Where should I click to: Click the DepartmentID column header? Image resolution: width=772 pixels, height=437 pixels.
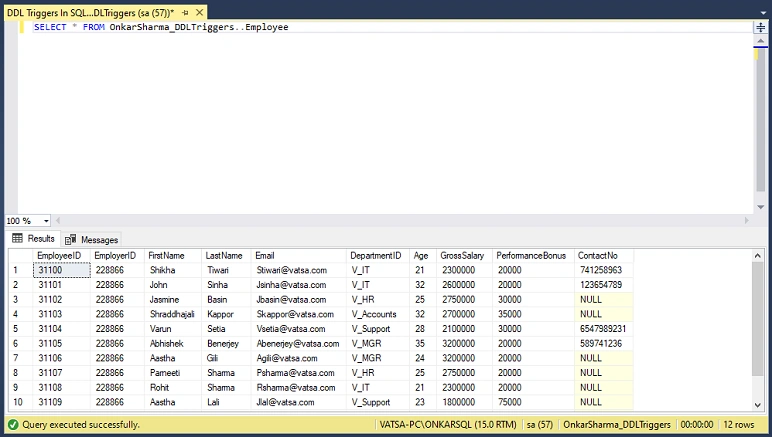(x=378, y=256)
